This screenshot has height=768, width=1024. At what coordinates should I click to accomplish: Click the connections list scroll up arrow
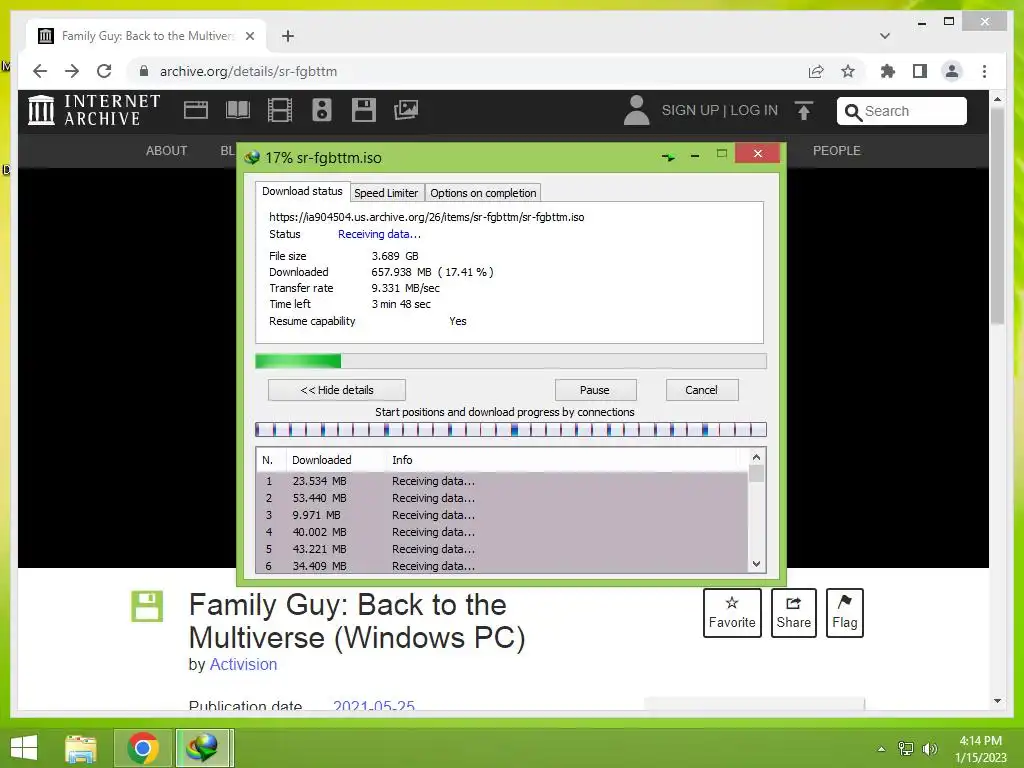(x=756, y=458)
